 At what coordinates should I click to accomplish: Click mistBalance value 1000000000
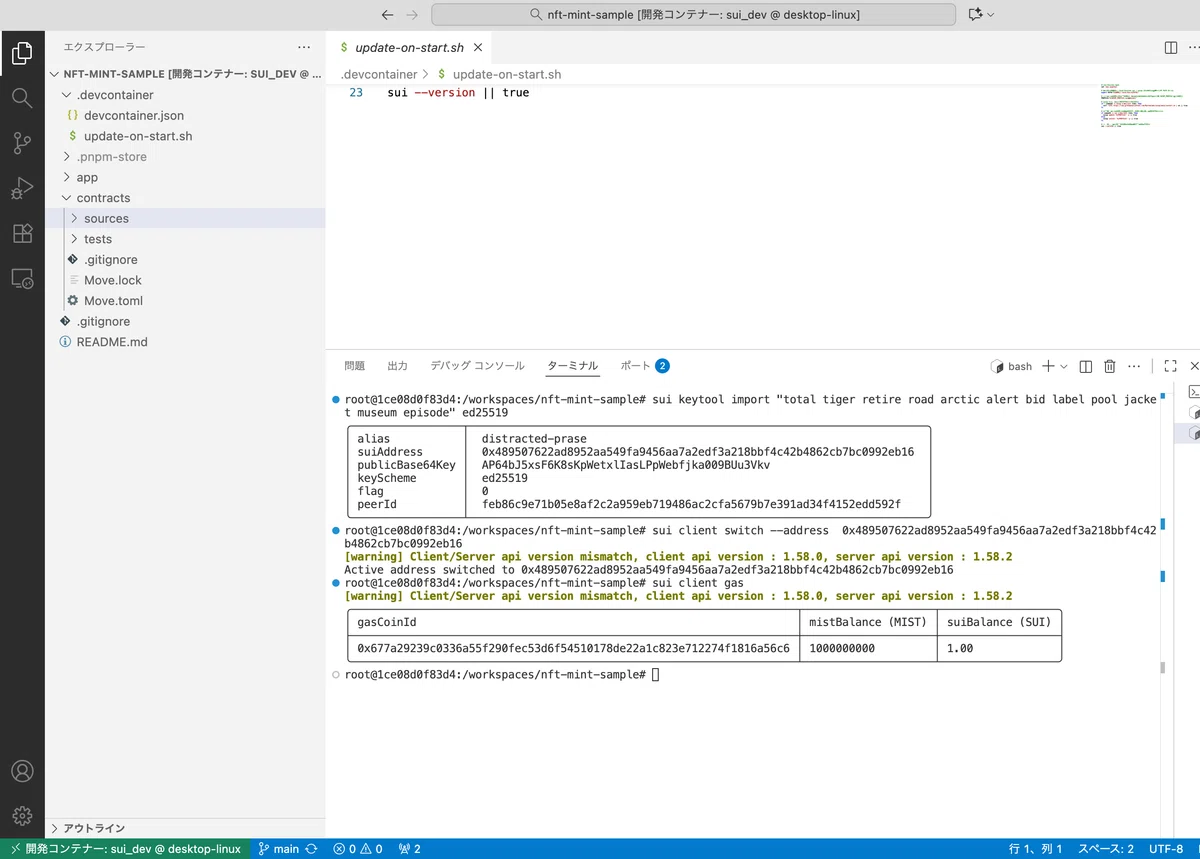842,649
